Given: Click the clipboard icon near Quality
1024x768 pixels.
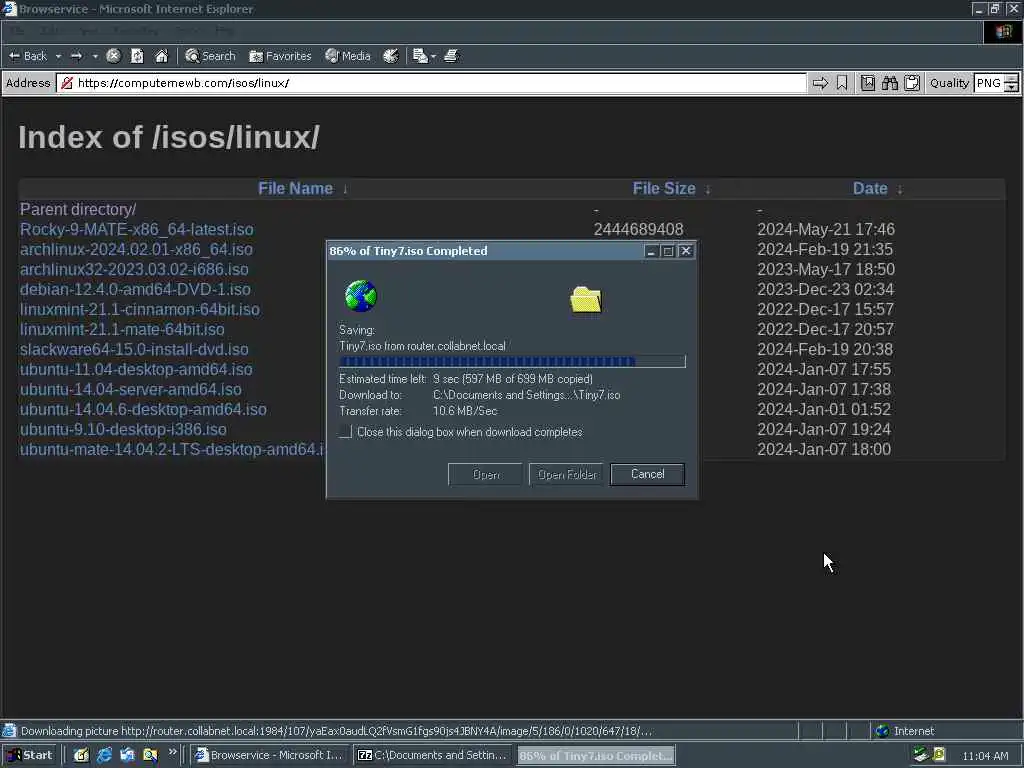Looking at the screenshot, I should [912, 83].
